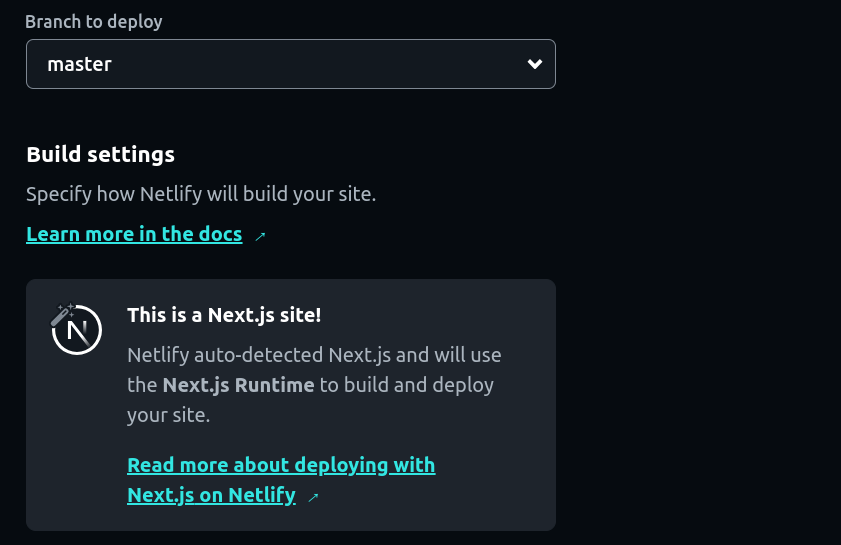Viewport: 841px width, 545px height.
Task: Click the 'Branch to deploy' field label
Action: click(93, 21)
